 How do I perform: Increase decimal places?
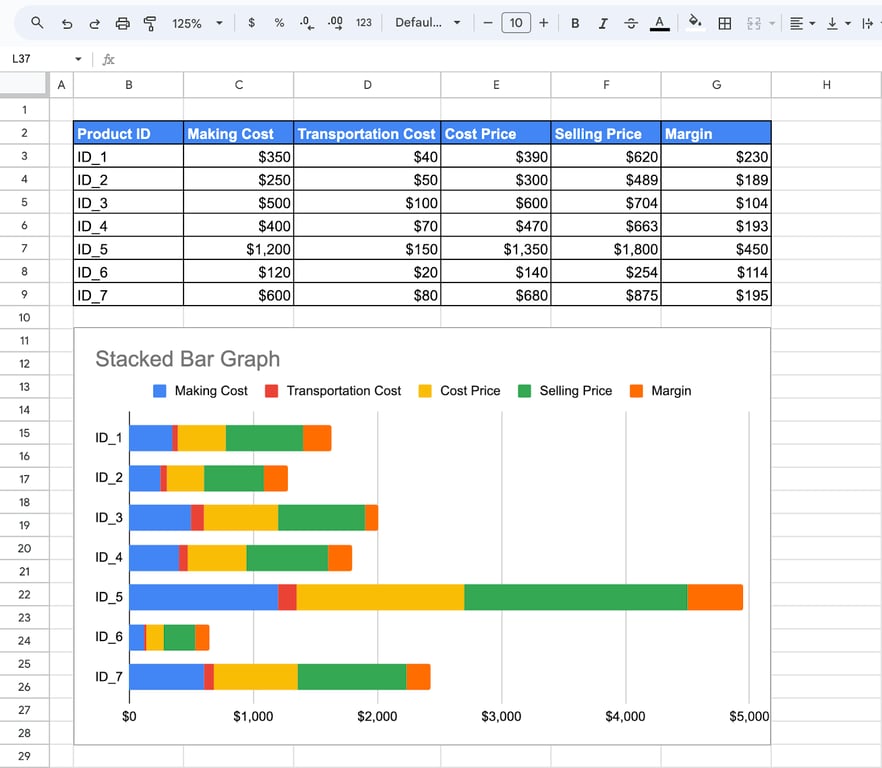(x=335, y=23)
